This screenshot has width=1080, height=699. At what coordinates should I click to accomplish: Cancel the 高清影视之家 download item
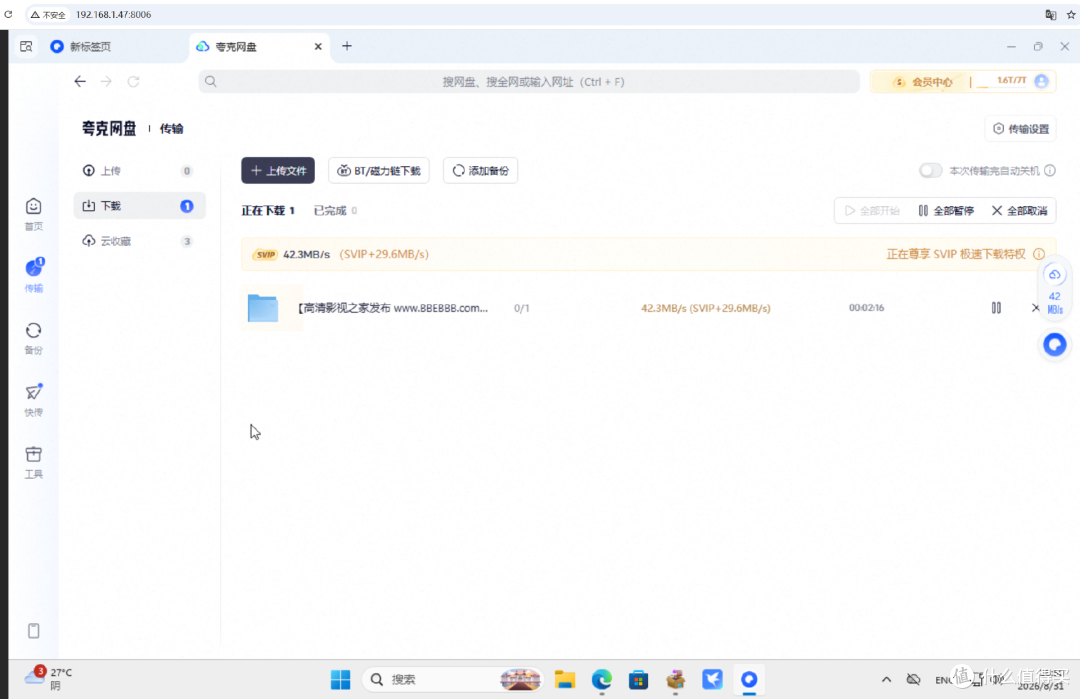pyautogui.click(x=1035, y=308)
